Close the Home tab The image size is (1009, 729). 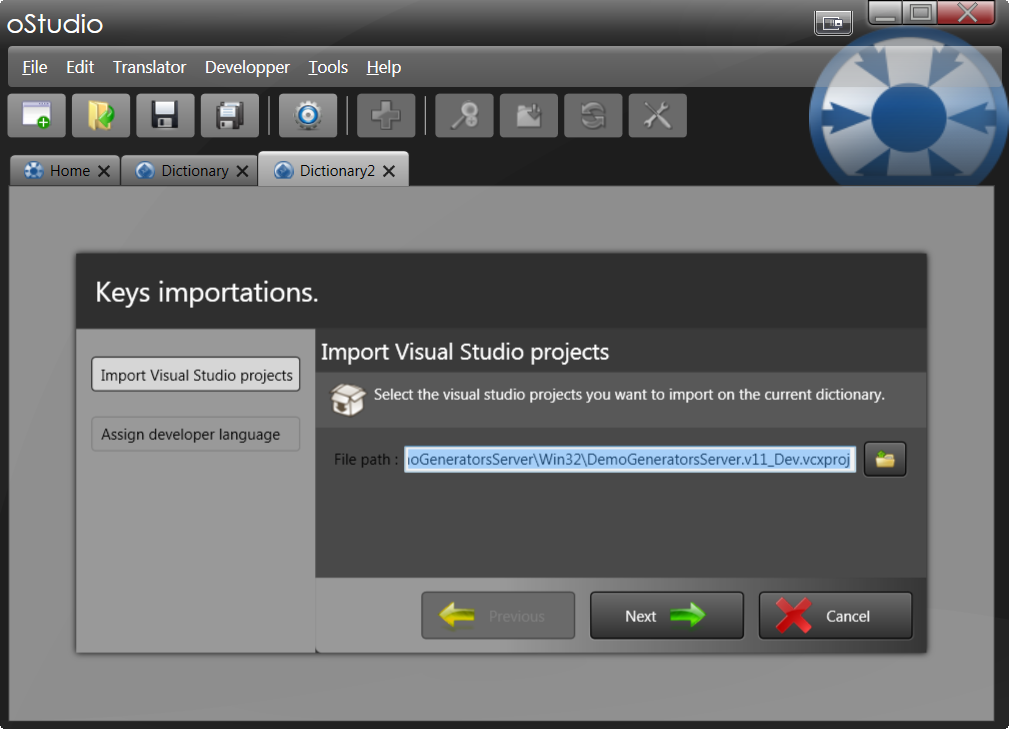(x=104, y=171)
